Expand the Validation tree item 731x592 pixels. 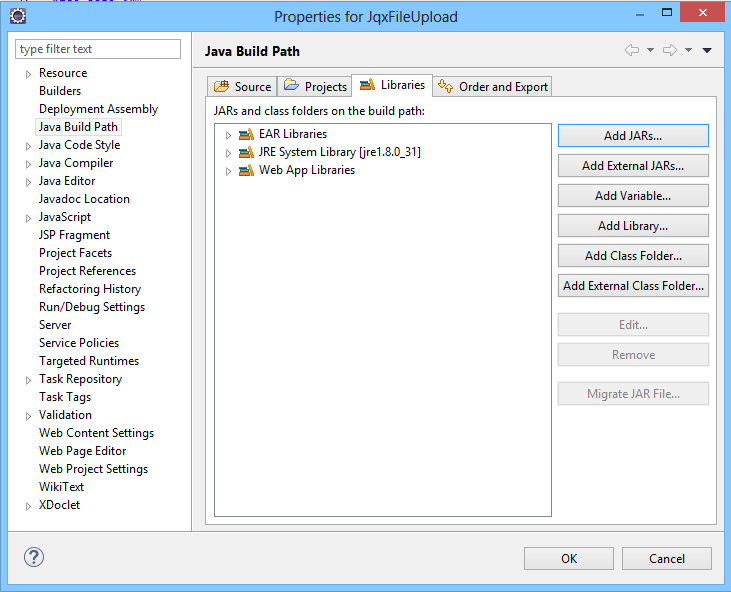coord(28,416)
